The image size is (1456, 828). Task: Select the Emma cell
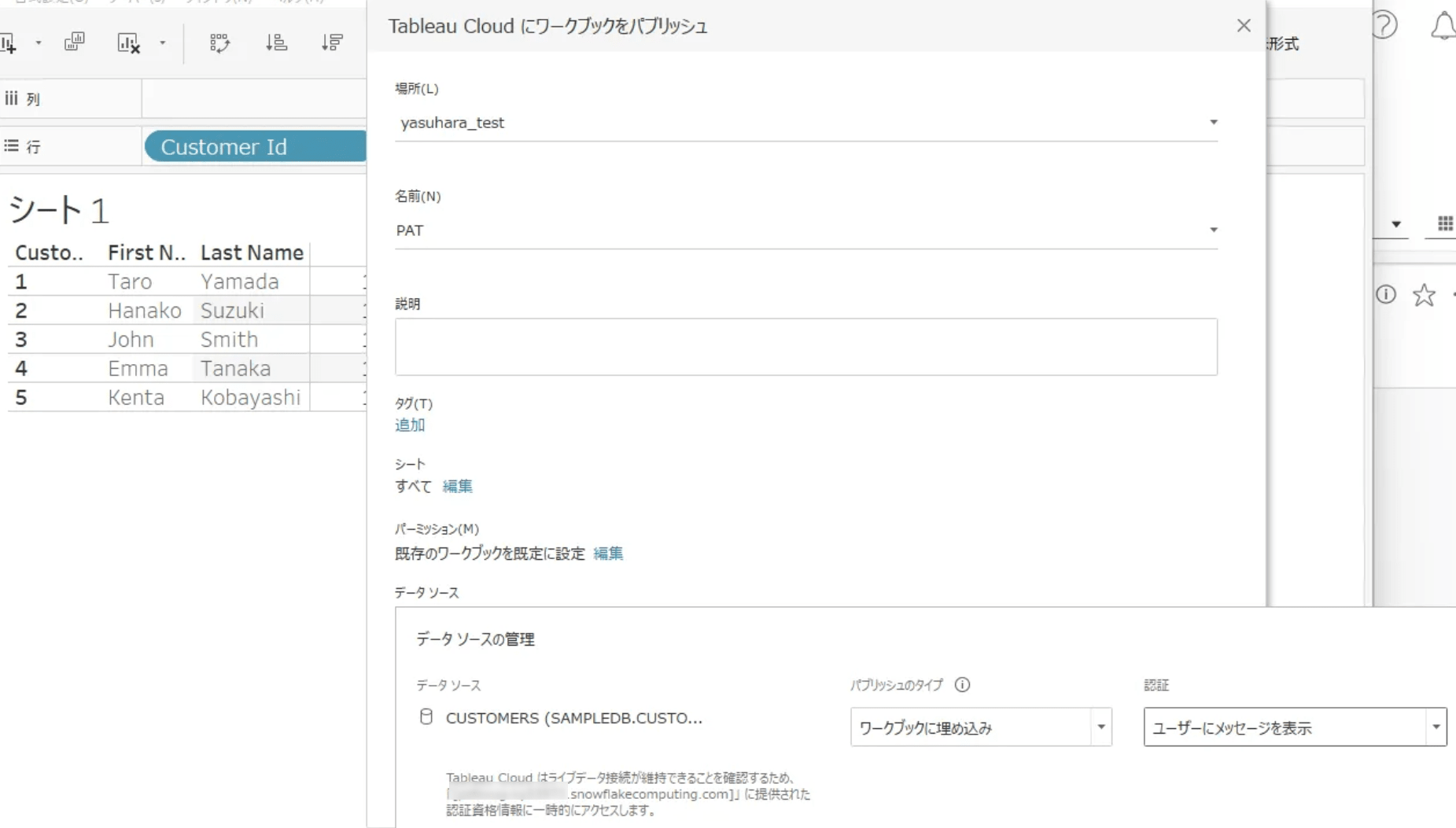[x=138, y=369]
